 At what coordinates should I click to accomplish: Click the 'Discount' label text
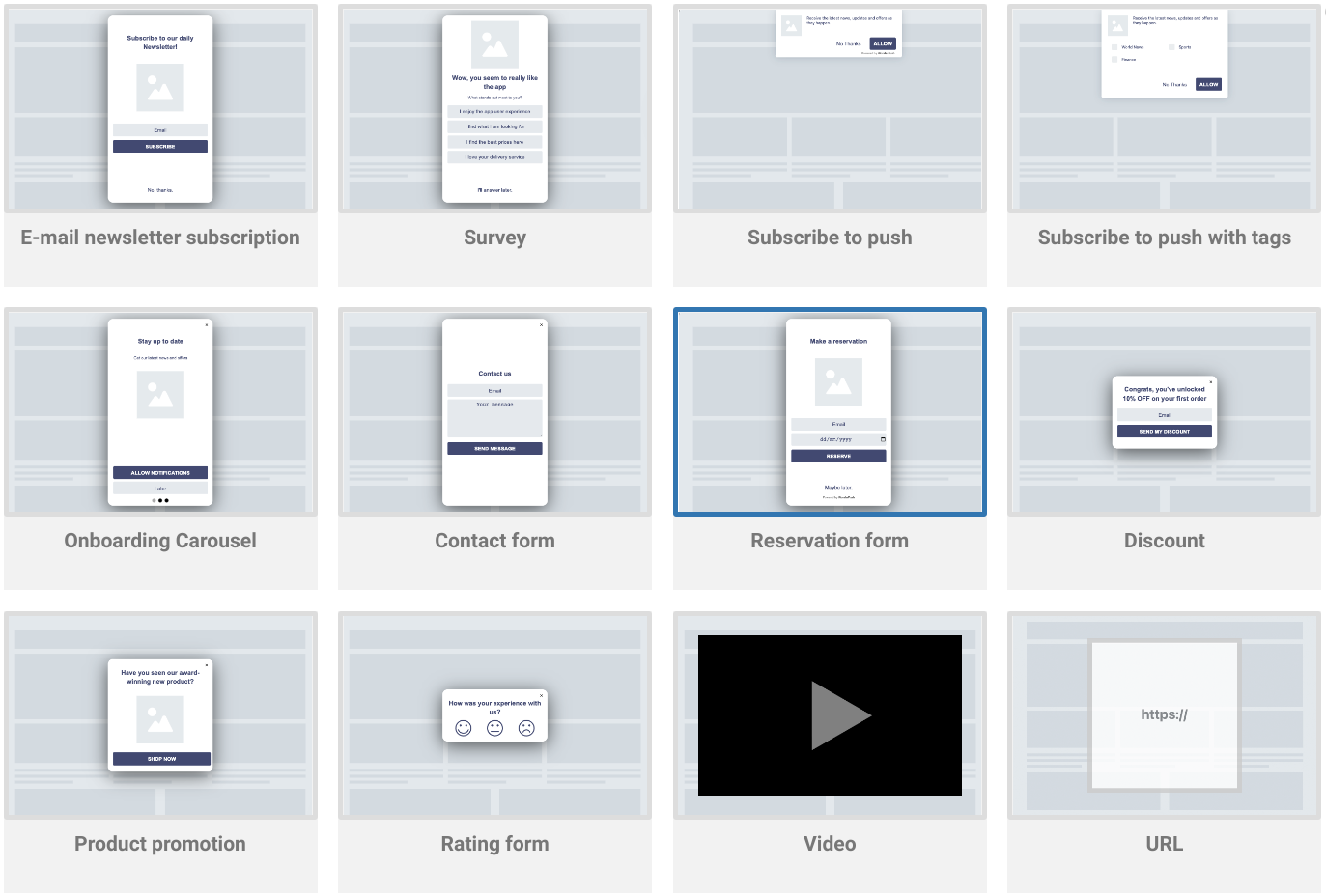(1164, 541)
